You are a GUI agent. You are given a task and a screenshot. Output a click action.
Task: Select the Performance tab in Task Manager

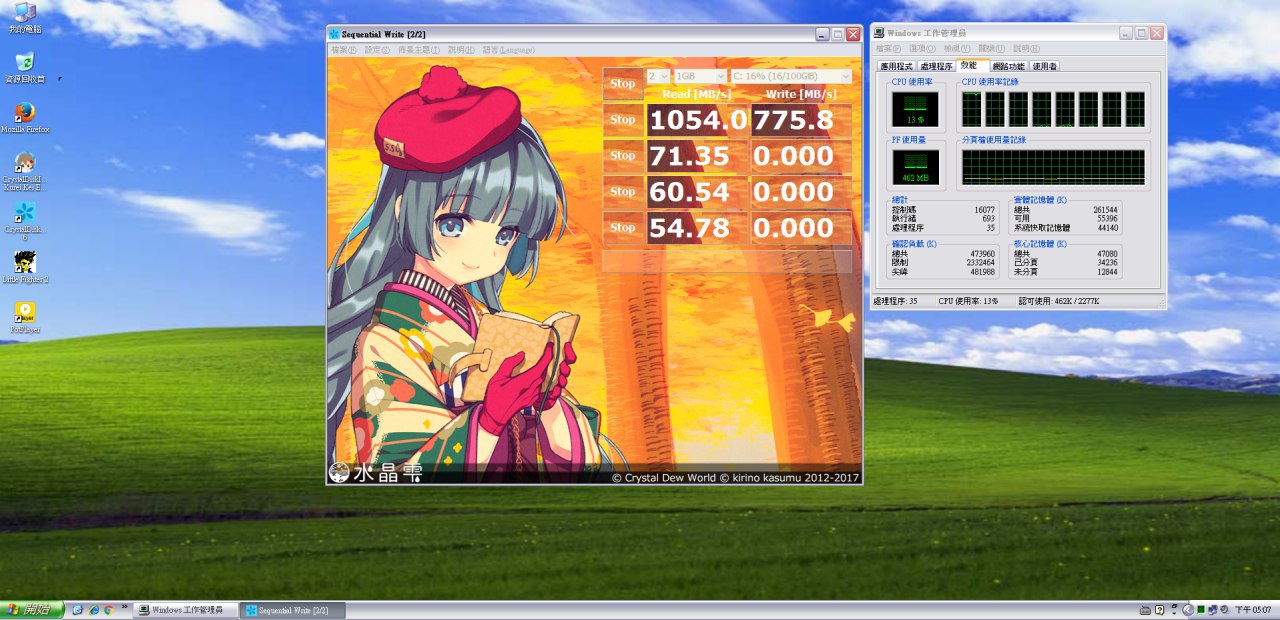tap(973, 65)
